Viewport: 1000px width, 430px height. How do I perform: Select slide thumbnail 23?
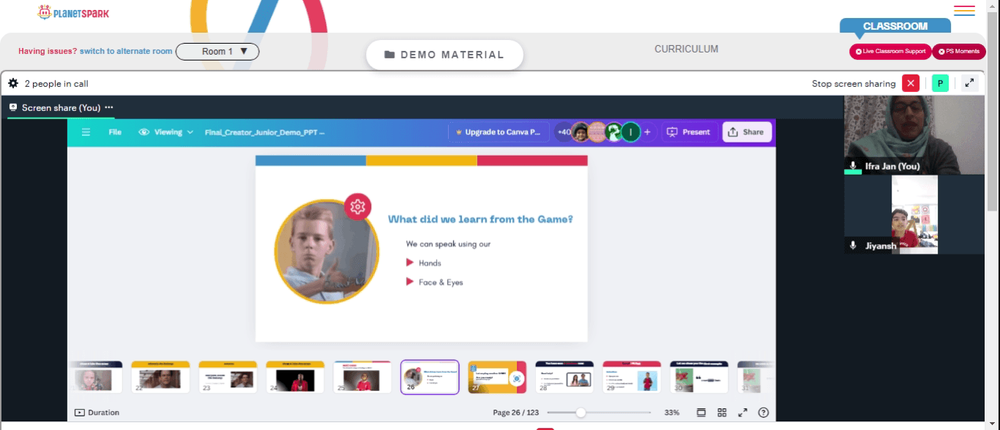pos(228,377)
